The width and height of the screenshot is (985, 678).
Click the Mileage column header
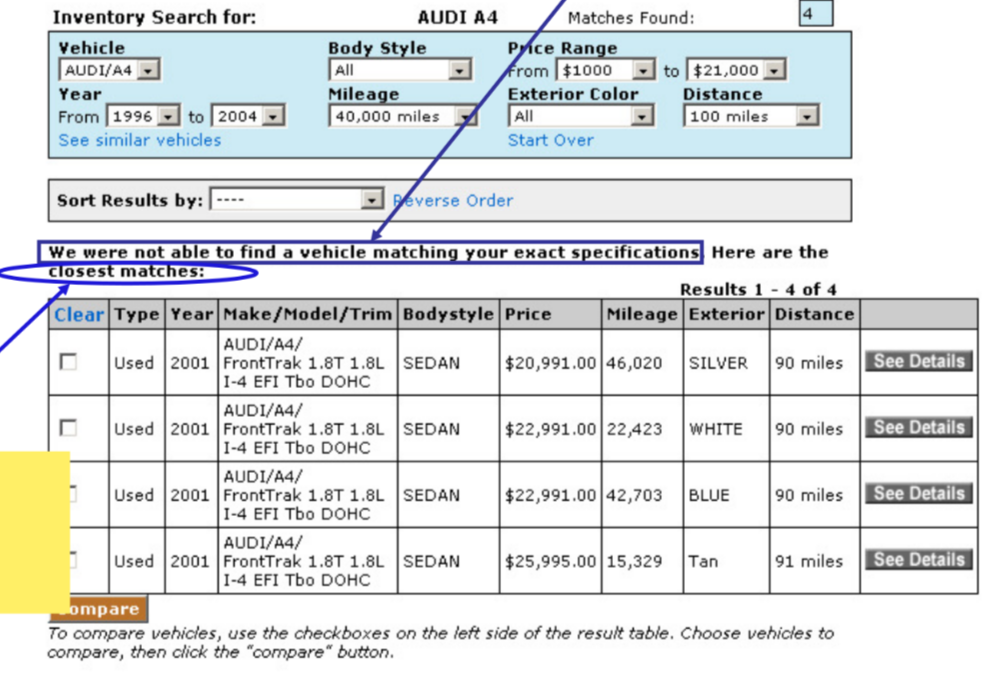[x=642, y=314]
